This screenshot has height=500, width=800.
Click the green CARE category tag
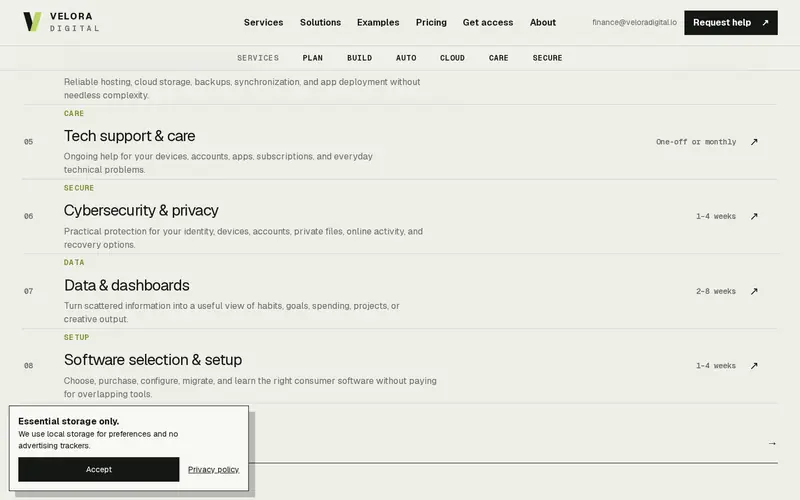tap(74, 113)
